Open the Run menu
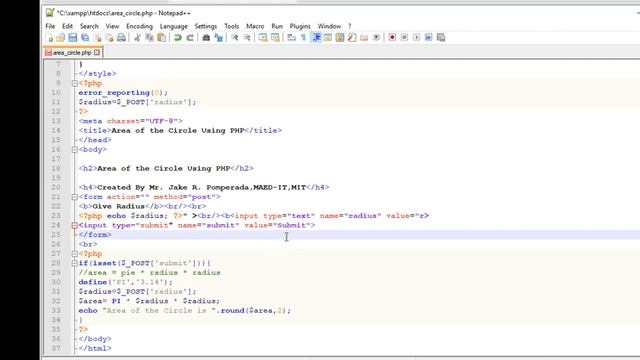The height and width of the screenshot is (360, 640). pos(277,26)
